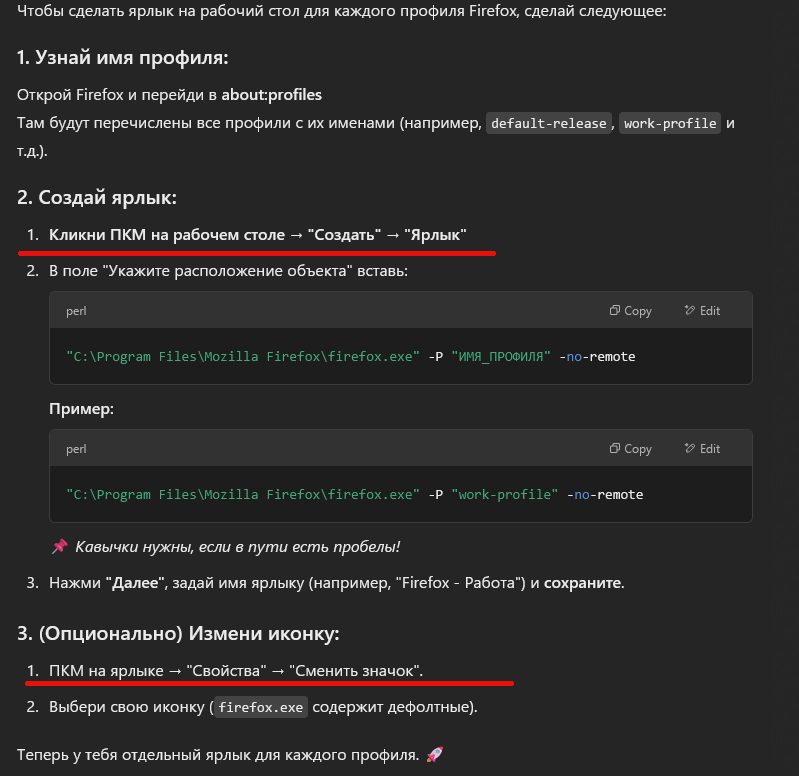
Task: Copy the ИМЯ_ПРОФИЛЯ command code block
Action: pyautogui.click(x=630, y=311)
